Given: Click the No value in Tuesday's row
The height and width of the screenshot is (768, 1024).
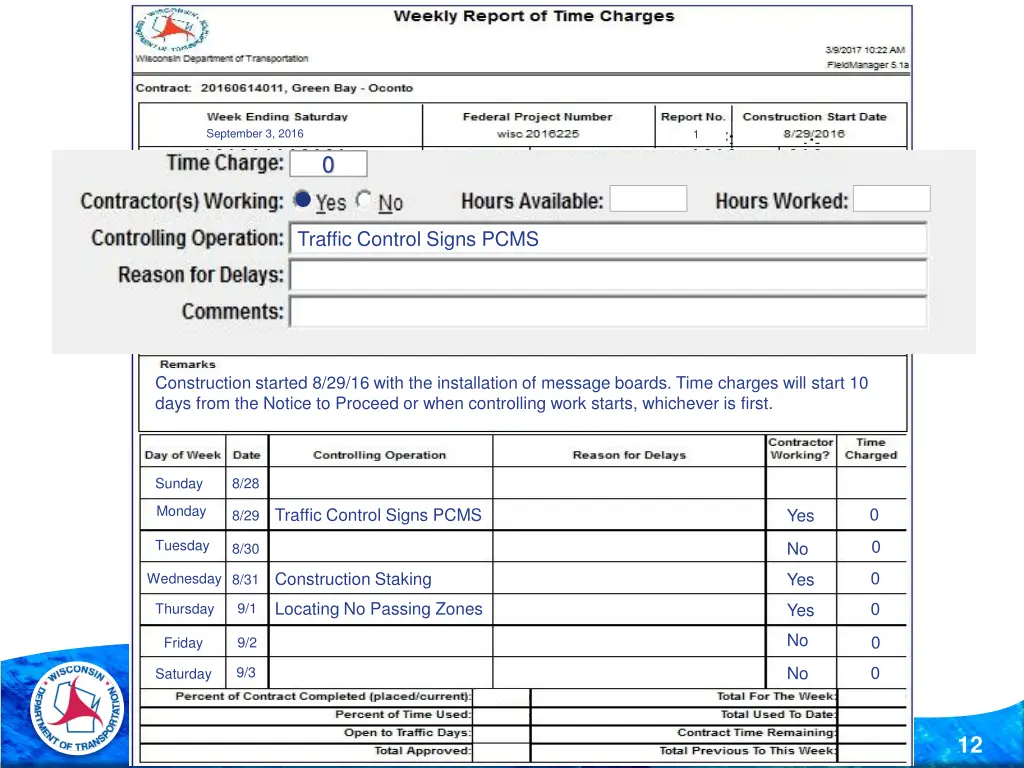Looking at the screenshot, I should pyautogui.click(x=797, y=549).
